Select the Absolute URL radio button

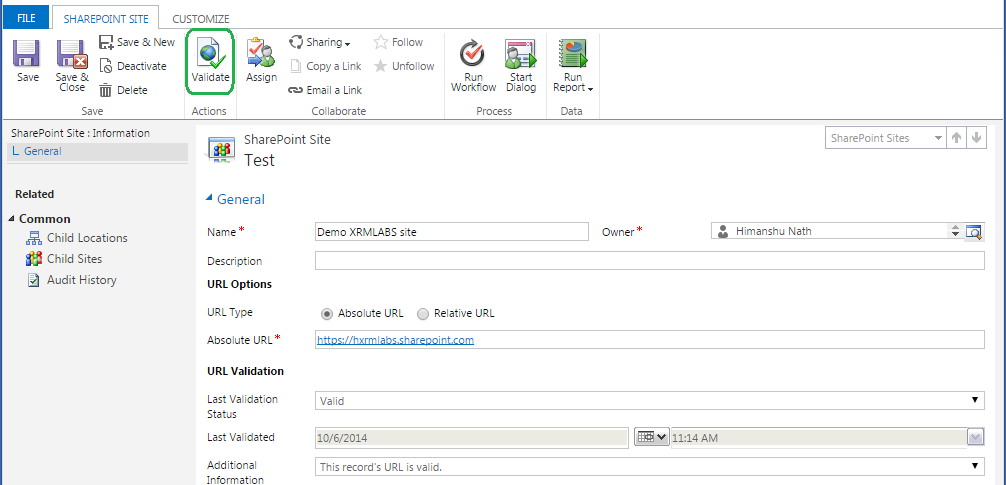click(x=327, y=314)
